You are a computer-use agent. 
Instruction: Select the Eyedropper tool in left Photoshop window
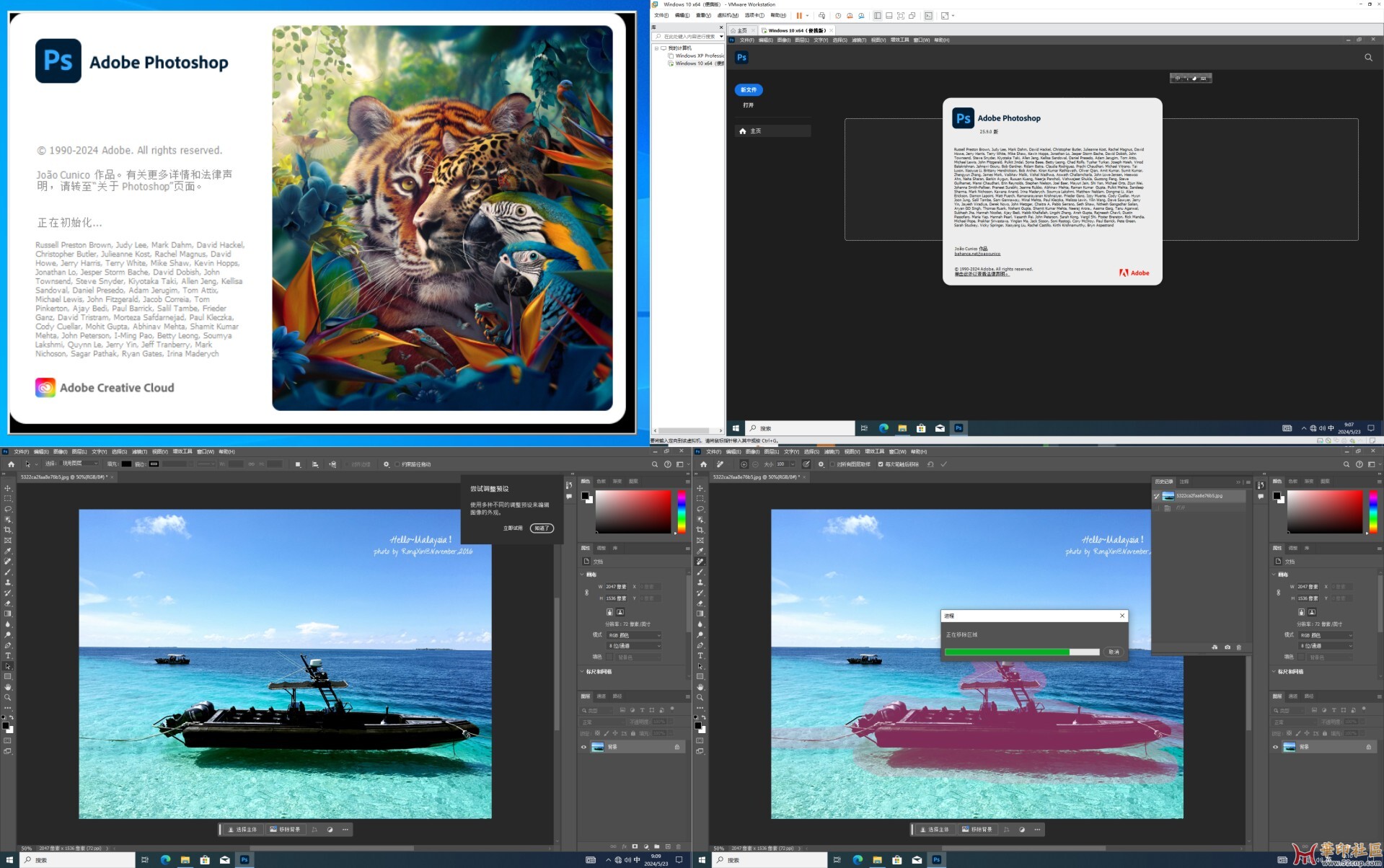8,551
